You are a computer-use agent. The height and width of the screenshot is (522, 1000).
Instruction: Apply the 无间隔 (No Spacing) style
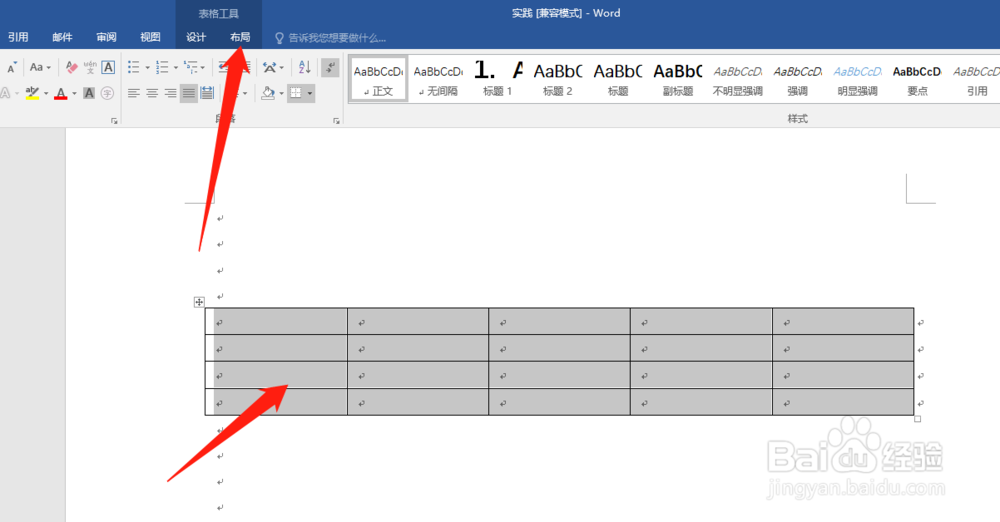438,79
